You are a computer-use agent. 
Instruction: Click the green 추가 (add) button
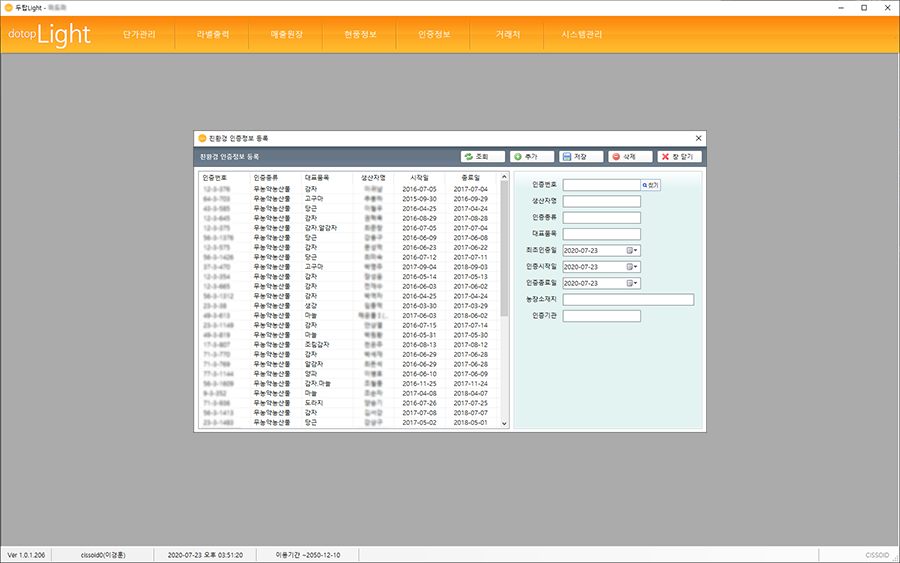coord(530,157)
